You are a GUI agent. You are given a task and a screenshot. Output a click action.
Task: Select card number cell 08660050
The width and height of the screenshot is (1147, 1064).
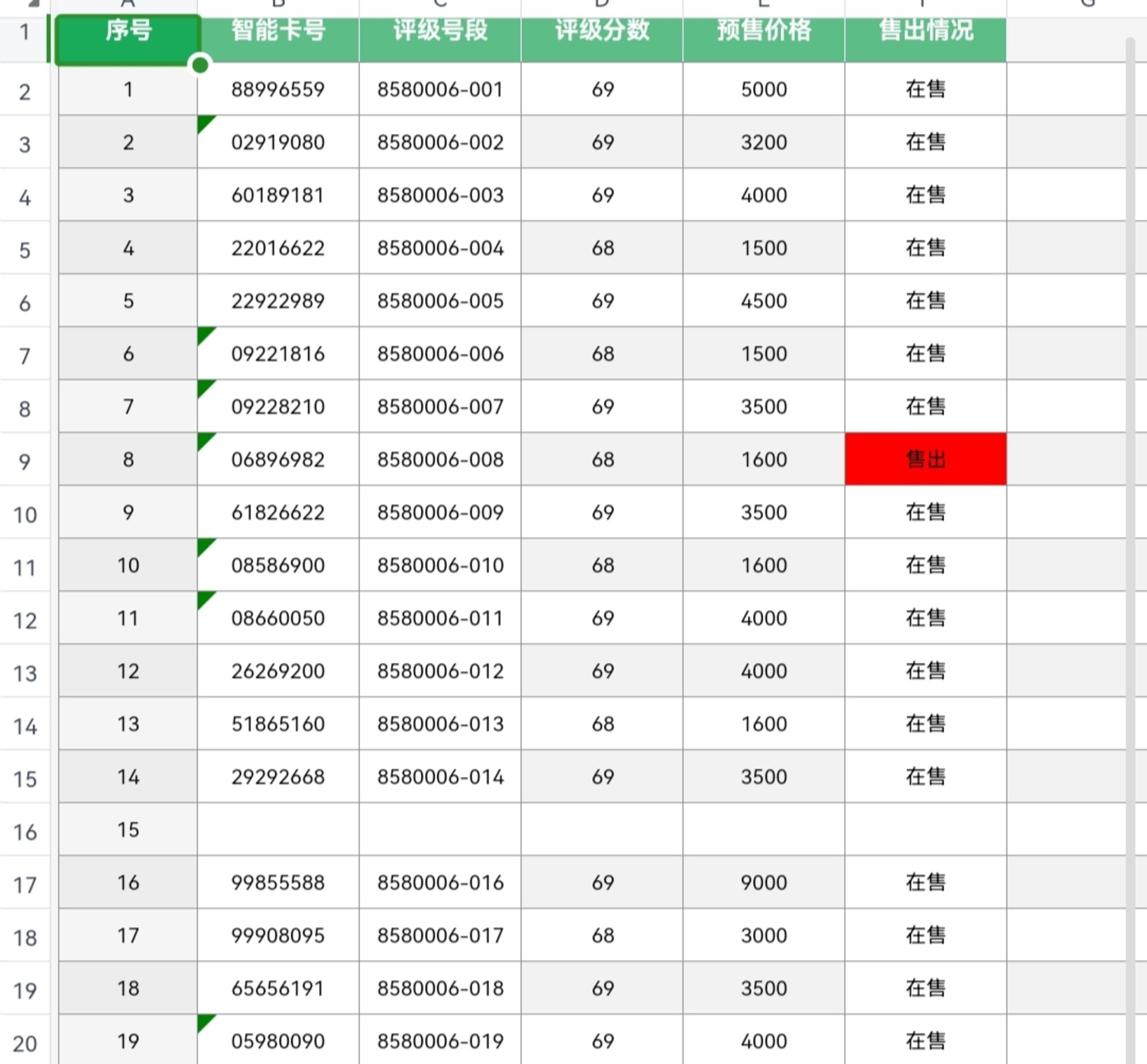pyautogui.click(x=278, y=618)
